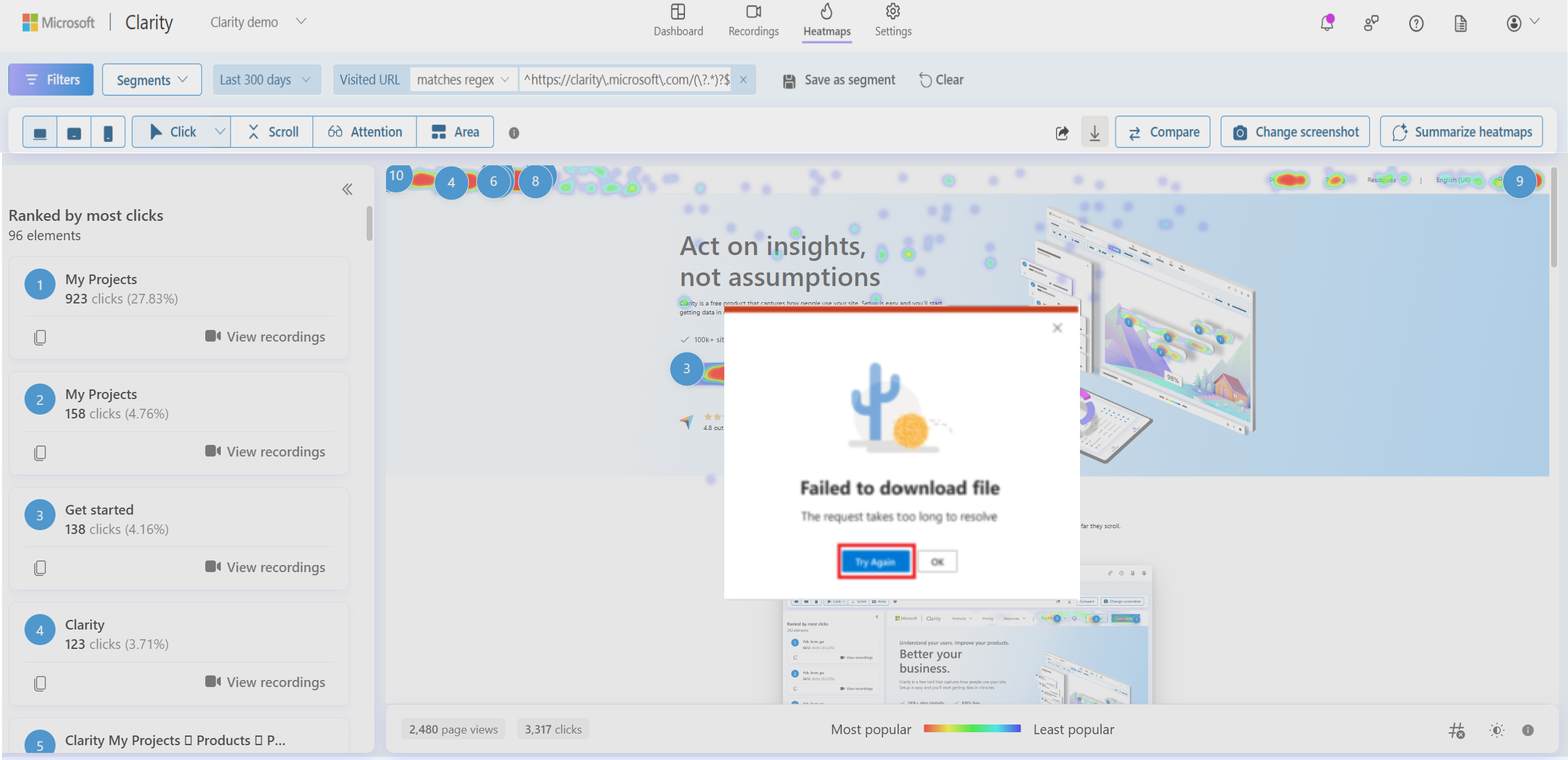Click heatmap marker number 4
The image size is (1568, 760).
pyautogui.click(x=451, y=183)
